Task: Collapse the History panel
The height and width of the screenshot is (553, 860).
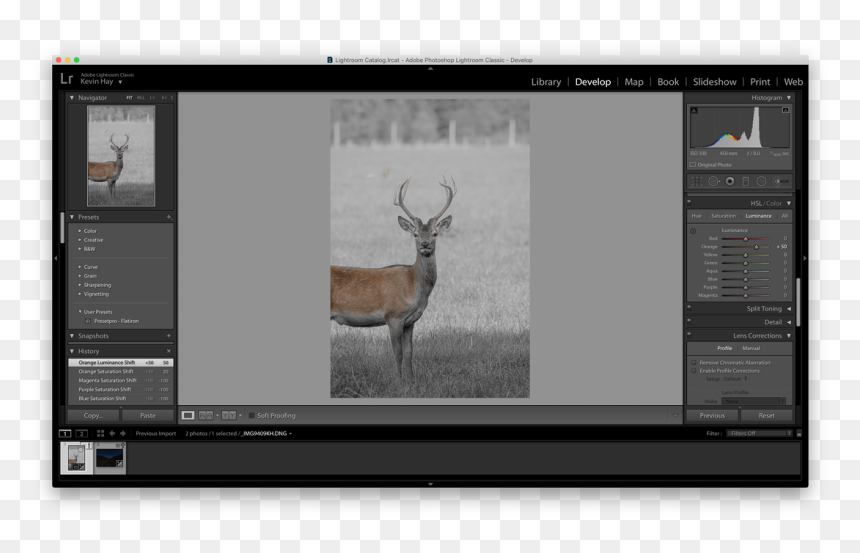Action: click(x=72, y=351)
